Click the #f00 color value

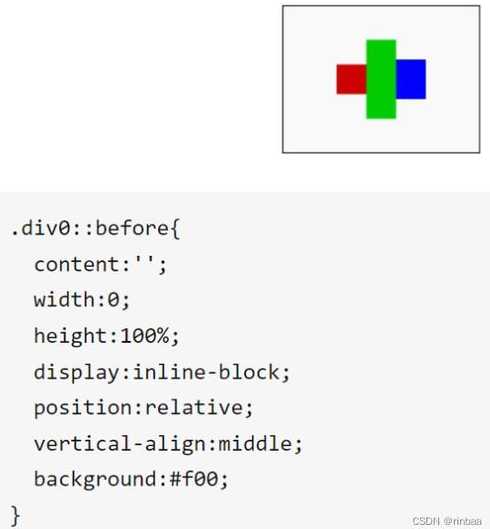tap(194, 479)
